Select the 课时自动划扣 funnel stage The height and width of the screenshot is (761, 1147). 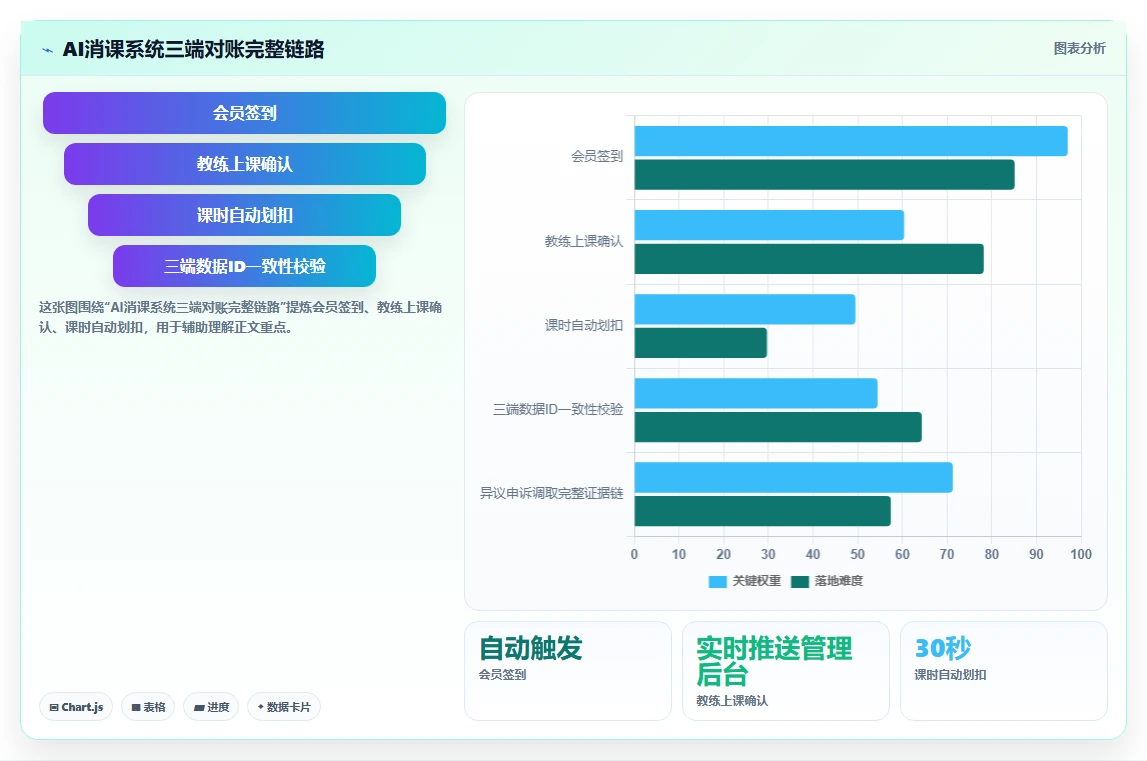click(244, 215)
